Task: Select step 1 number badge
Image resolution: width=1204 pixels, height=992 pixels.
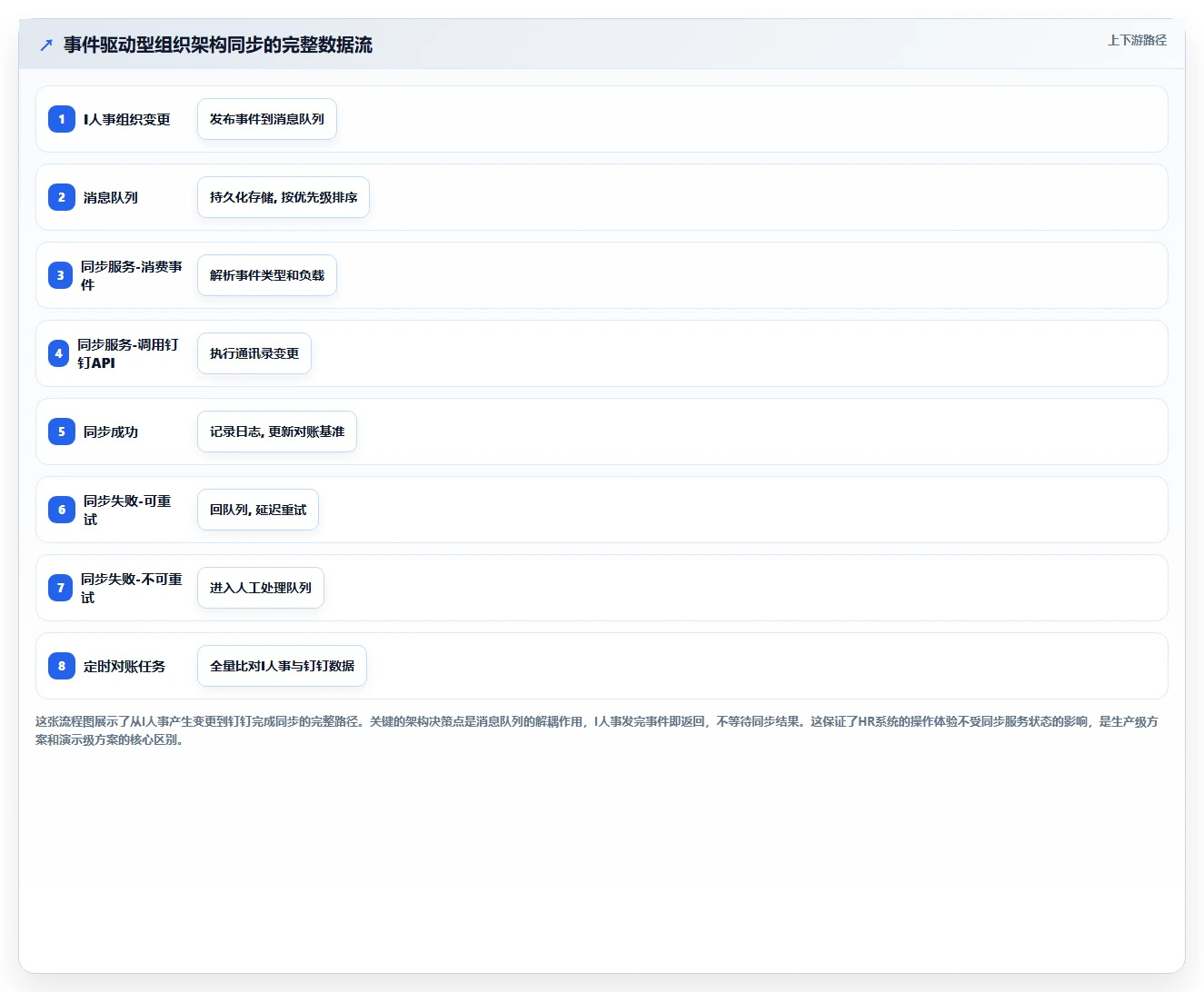Action: tap(62, 119)
